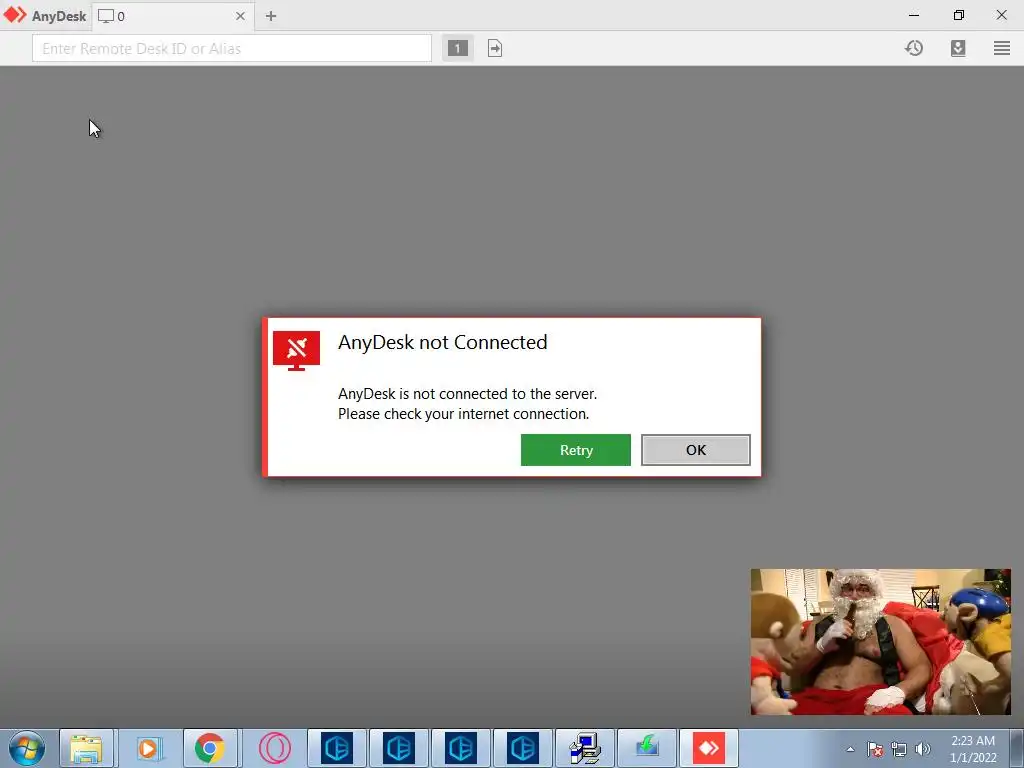Launch Windows Media Player from the taskbar
The image size is (1024, 768).
(x=148, y=748)
